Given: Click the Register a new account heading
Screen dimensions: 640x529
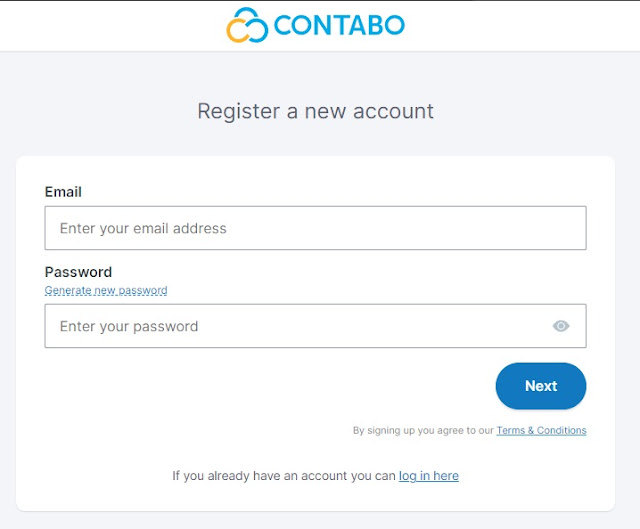Looking at the screenshot, I should click(315, 111).
